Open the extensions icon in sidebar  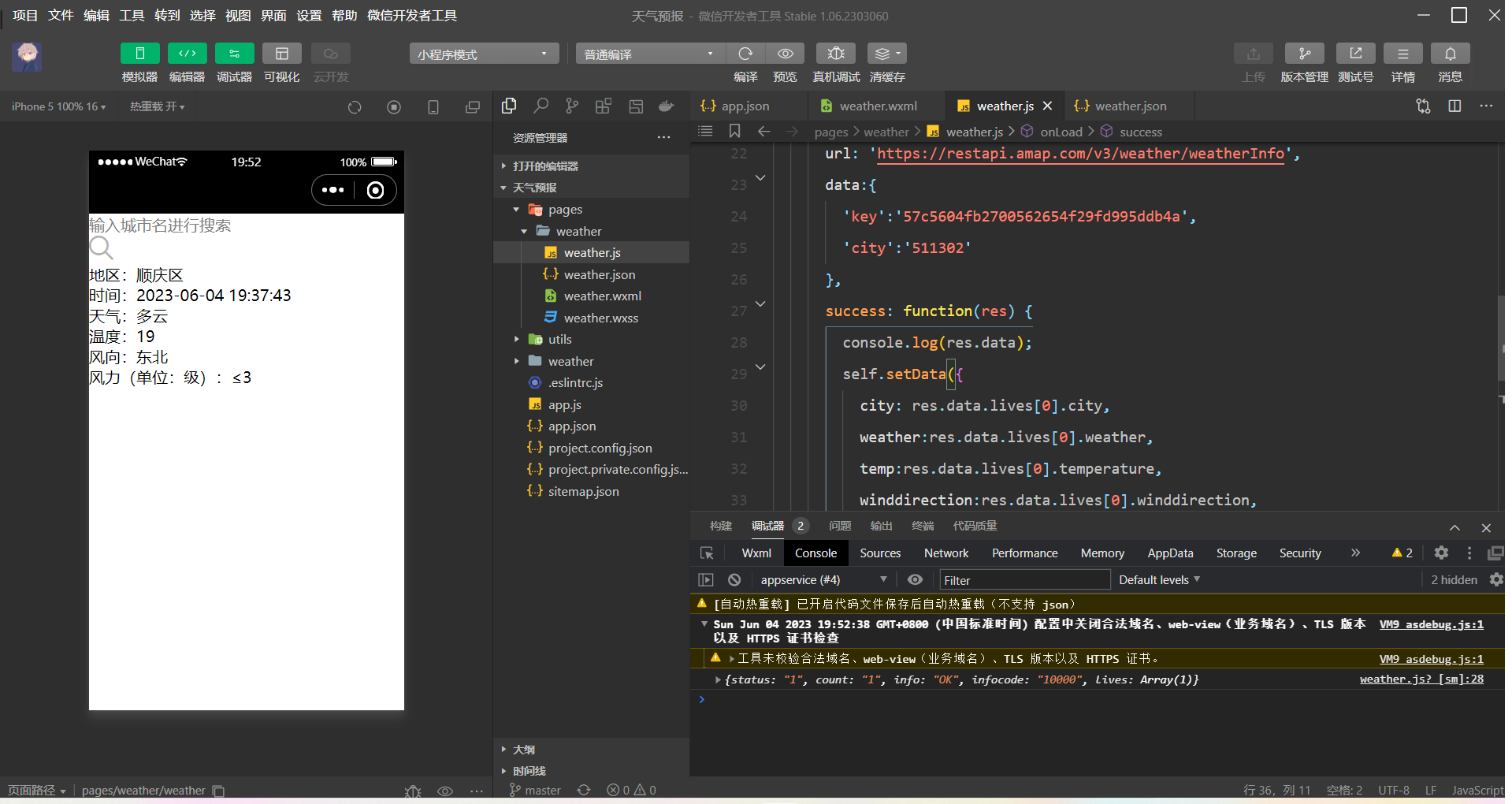(604, 106)
